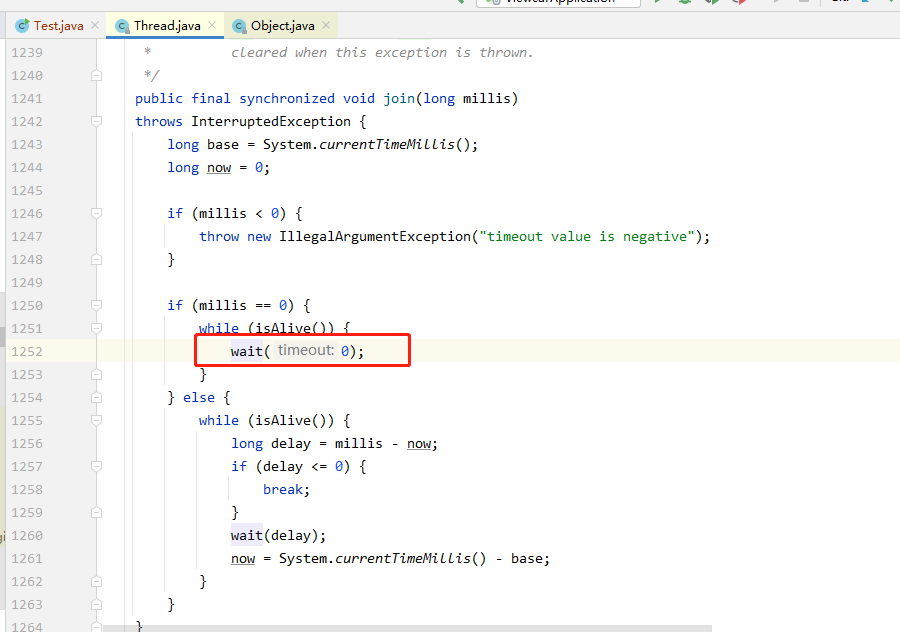Click the Object.java class file icon
This screenshot has height=632, width=900.
pyautogui.click(x=239, y=26)
